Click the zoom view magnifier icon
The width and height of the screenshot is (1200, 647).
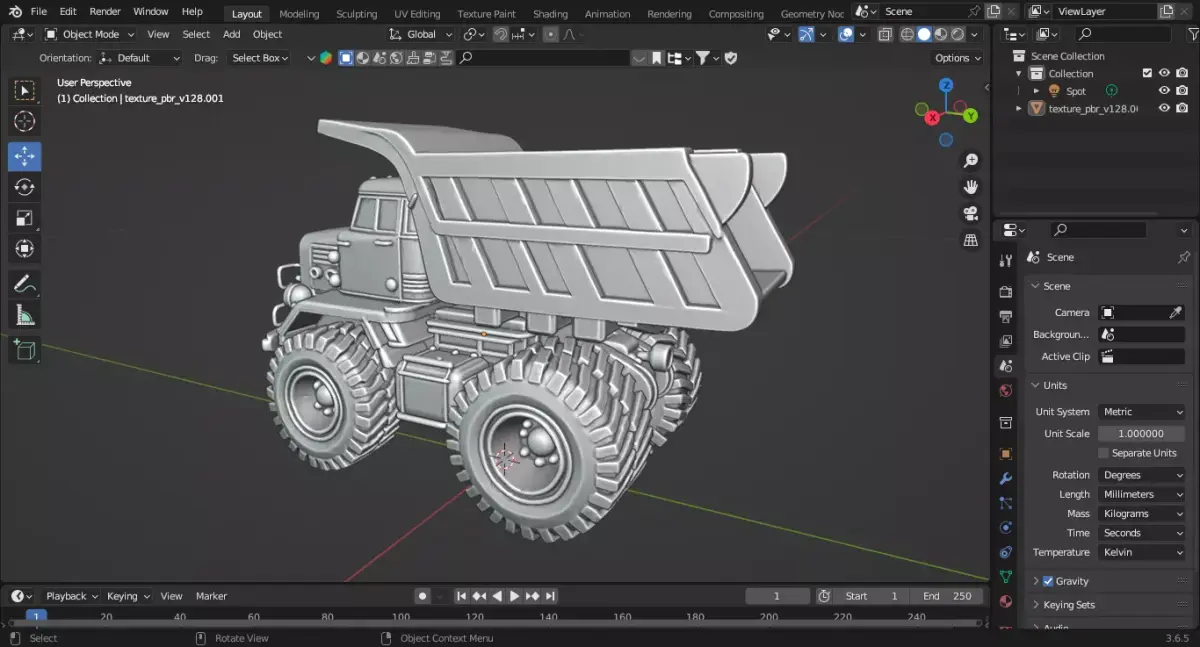coord(970,161)
